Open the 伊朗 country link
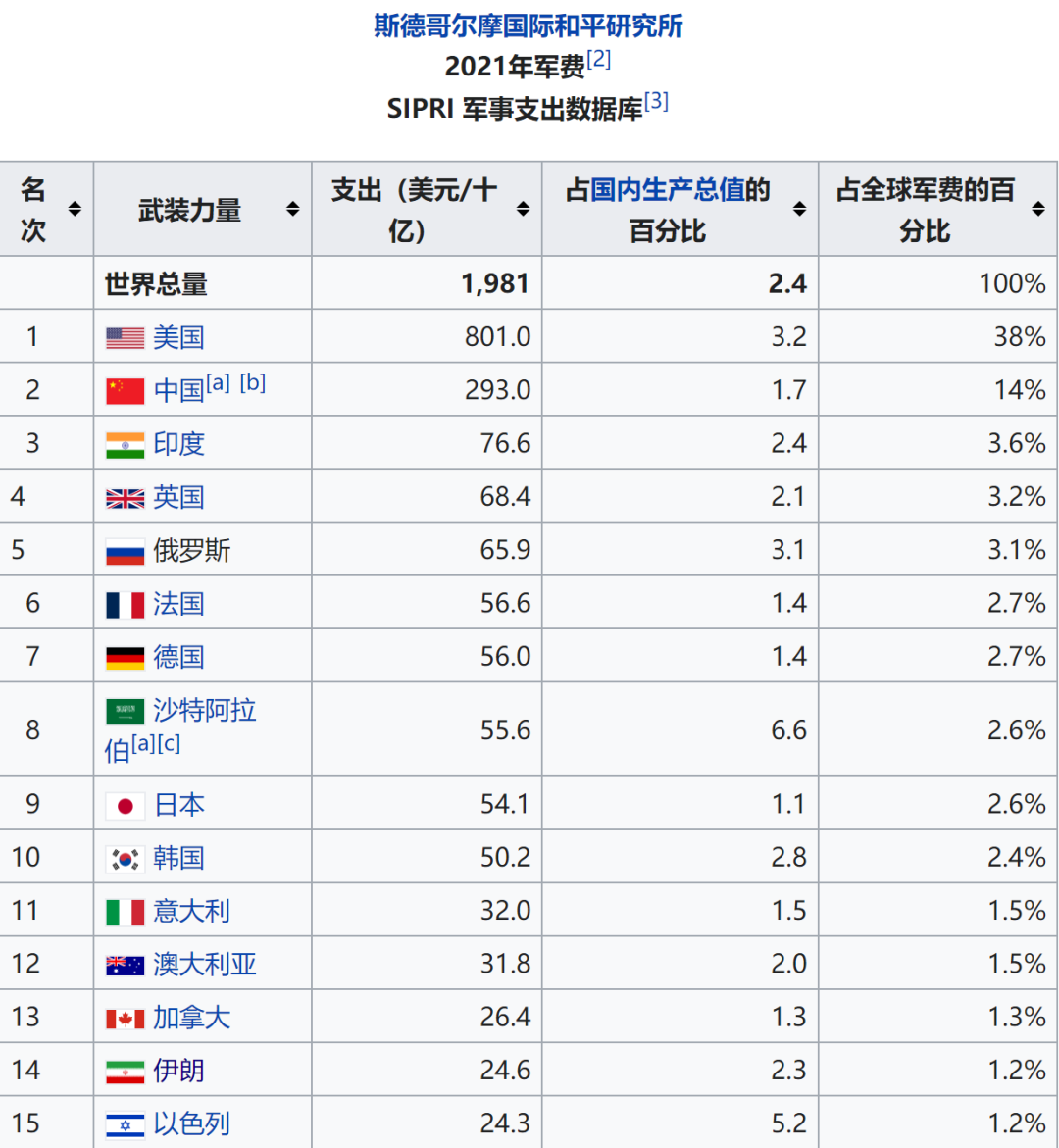The image size is (1059, 1148). [x=178, y=1072]
